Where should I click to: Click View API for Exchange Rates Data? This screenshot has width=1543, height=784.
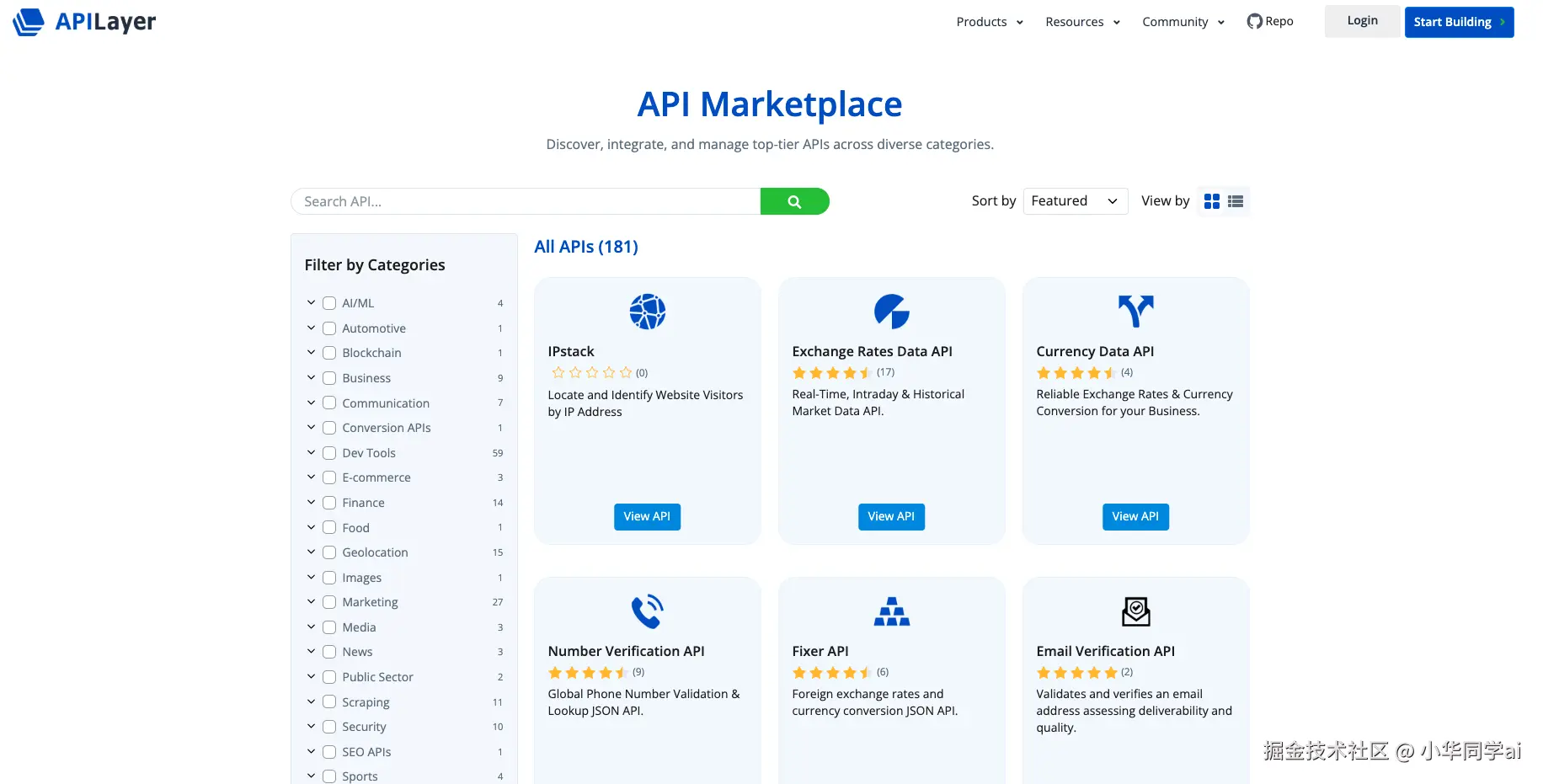[891, 516]
